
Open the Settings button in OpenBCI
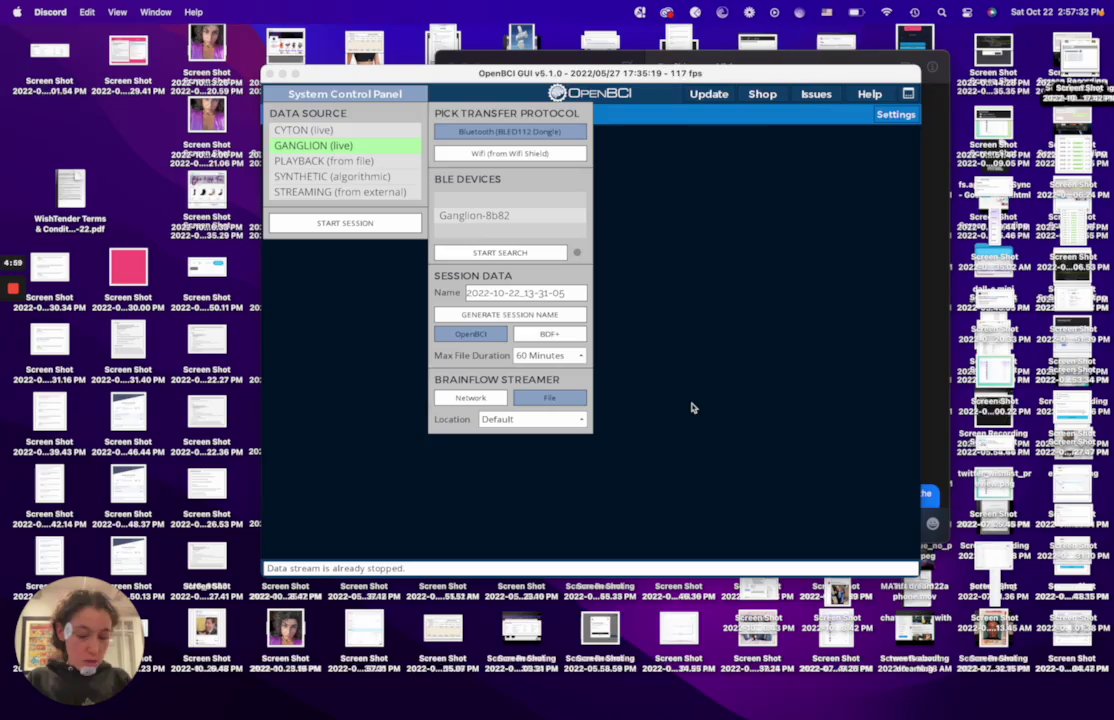point(896,114)
